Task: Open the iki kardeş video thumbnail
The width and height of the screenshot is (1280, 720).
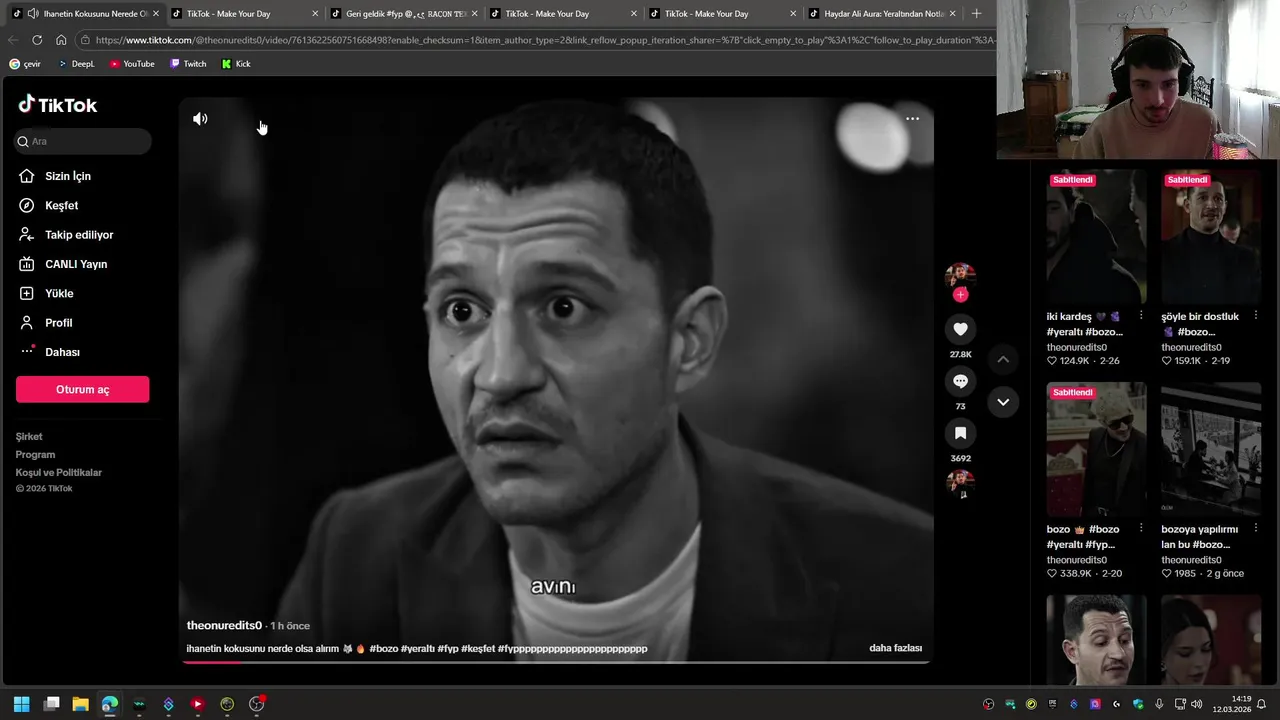Action: (x=1096, y=237)
